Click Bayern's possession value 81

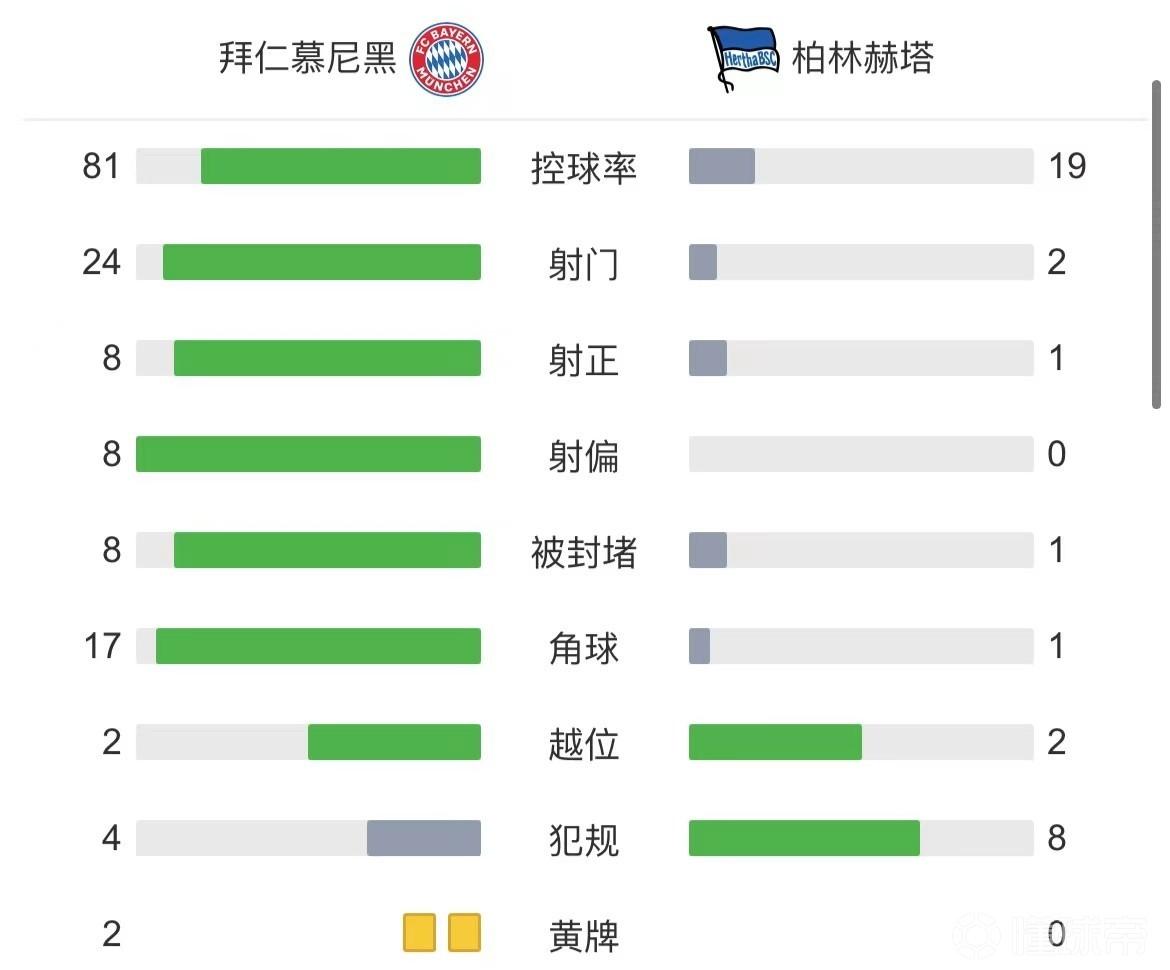click(101, 166)
